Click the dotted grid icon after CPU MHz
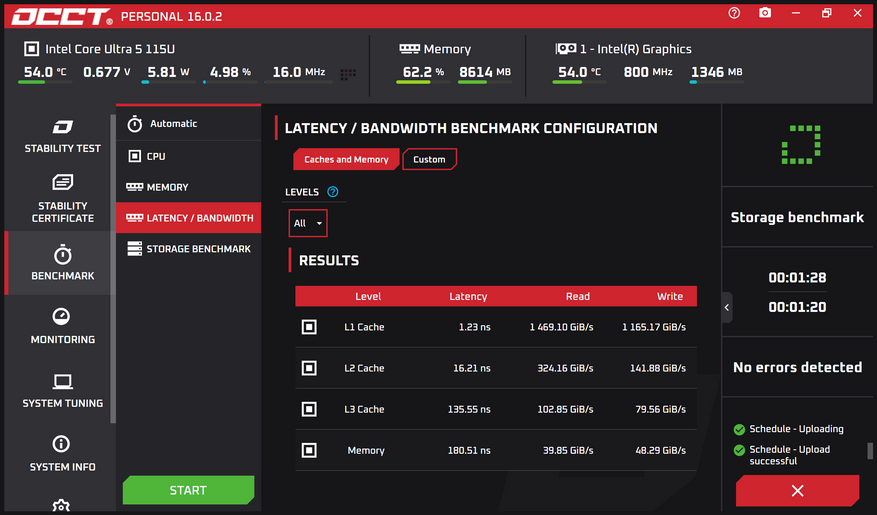Screen dimensions: 877x515 click(348, 74)
